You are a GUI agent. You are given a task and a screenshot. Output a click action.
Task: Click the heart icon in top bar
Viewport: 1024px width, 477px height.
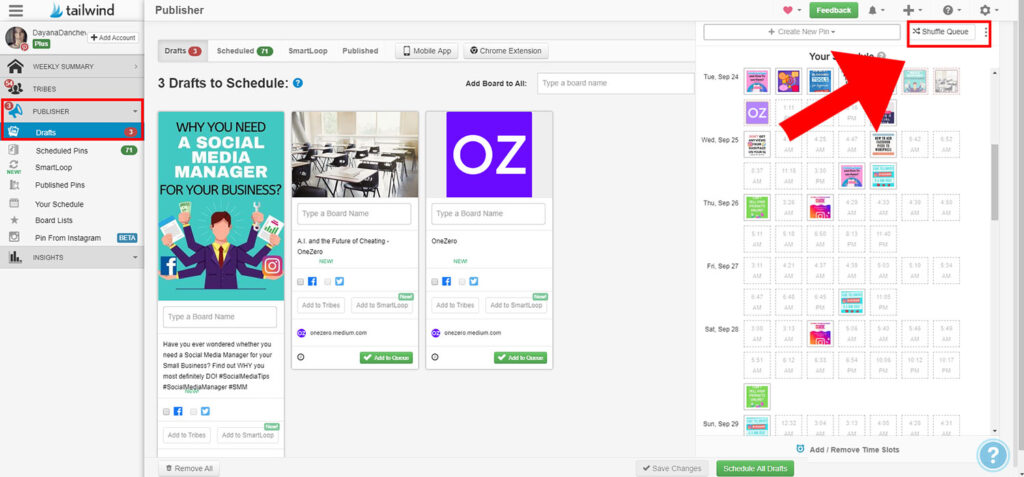tap(788, 10)
